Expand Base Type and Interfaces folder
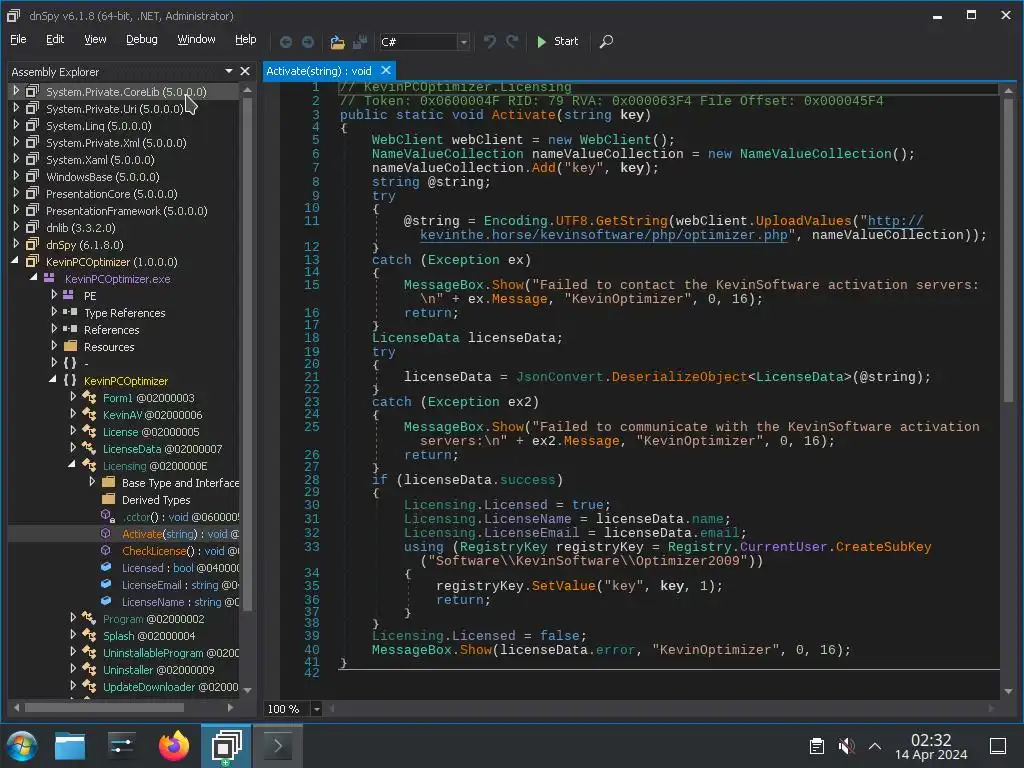Screen dimensions: 1024x768 (x=91, y=481)
